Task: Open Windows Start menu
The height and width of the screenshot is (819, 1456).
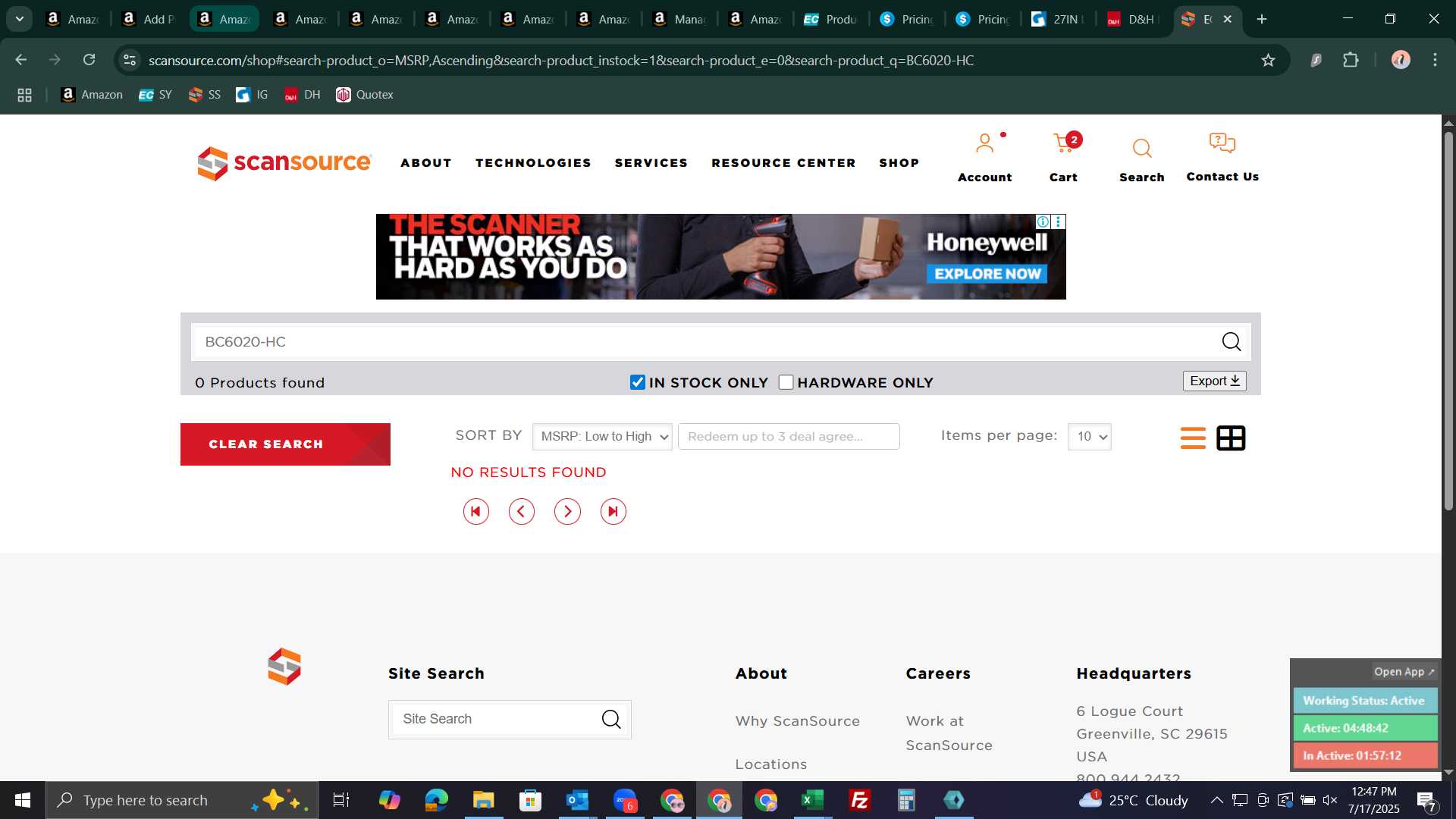Action: click(23, 800)
